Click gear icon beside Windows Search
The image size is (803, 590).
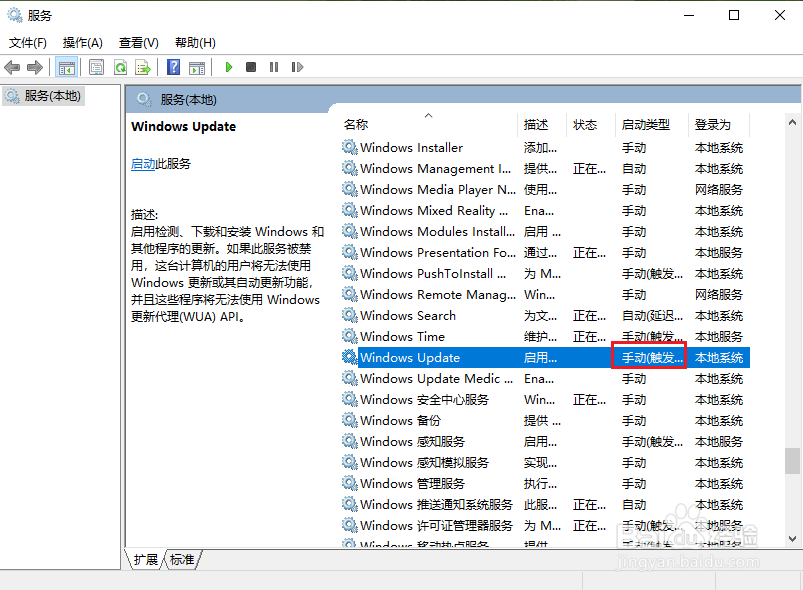point(350,315)
